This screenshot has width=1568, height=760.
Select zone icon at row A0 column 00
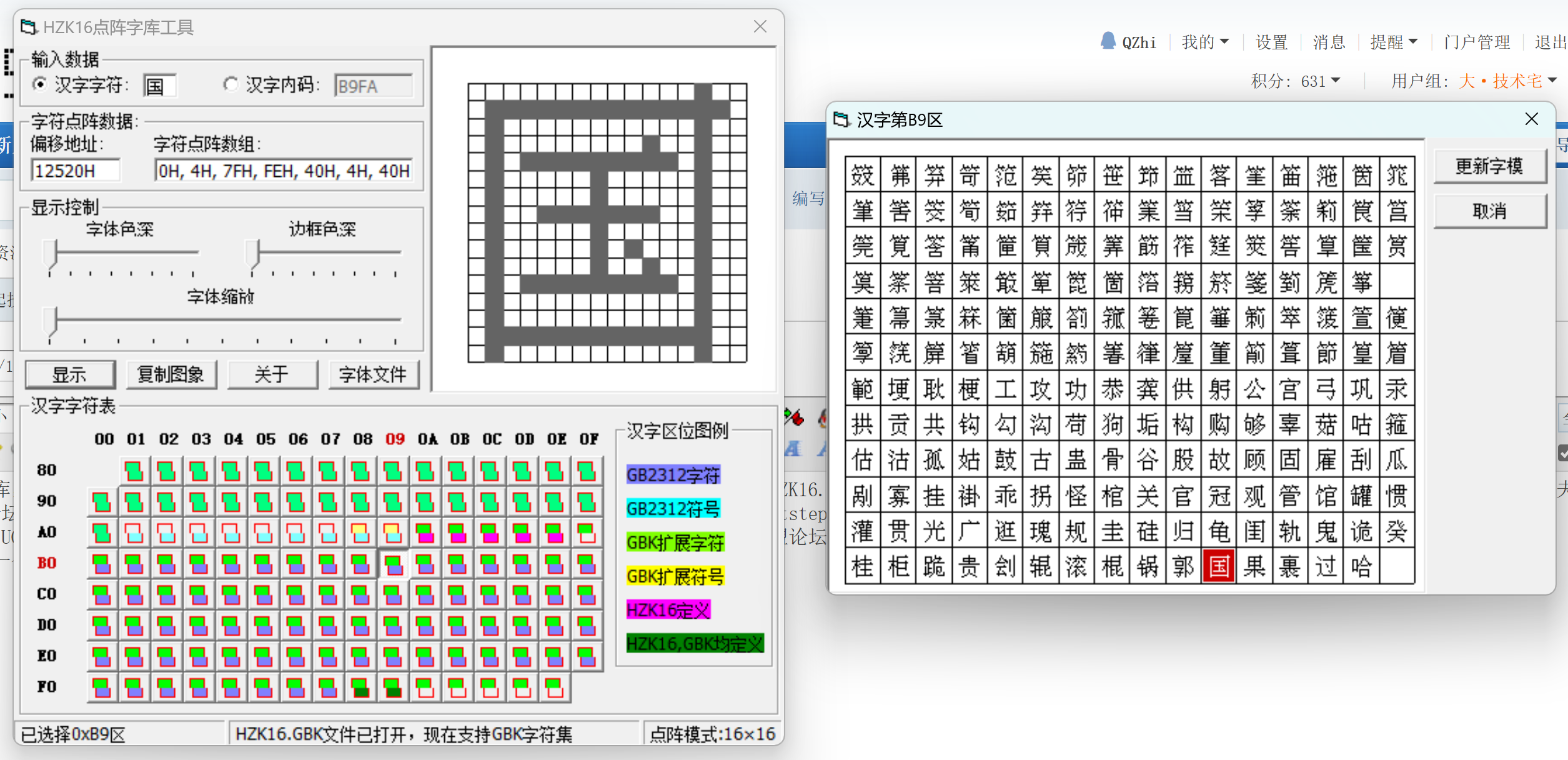click(102, 533)
